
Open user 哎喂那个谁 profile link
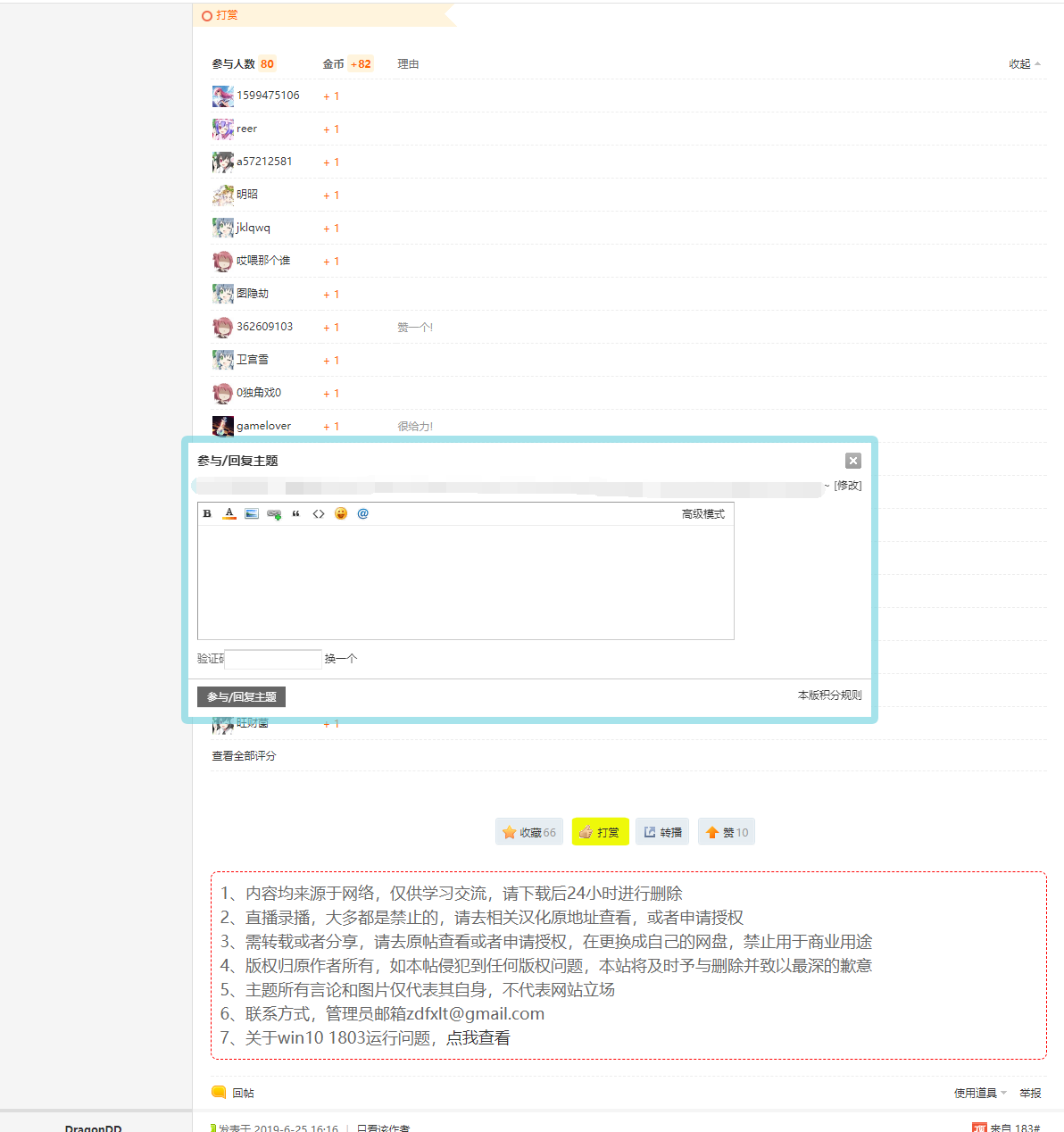(263, 261)
